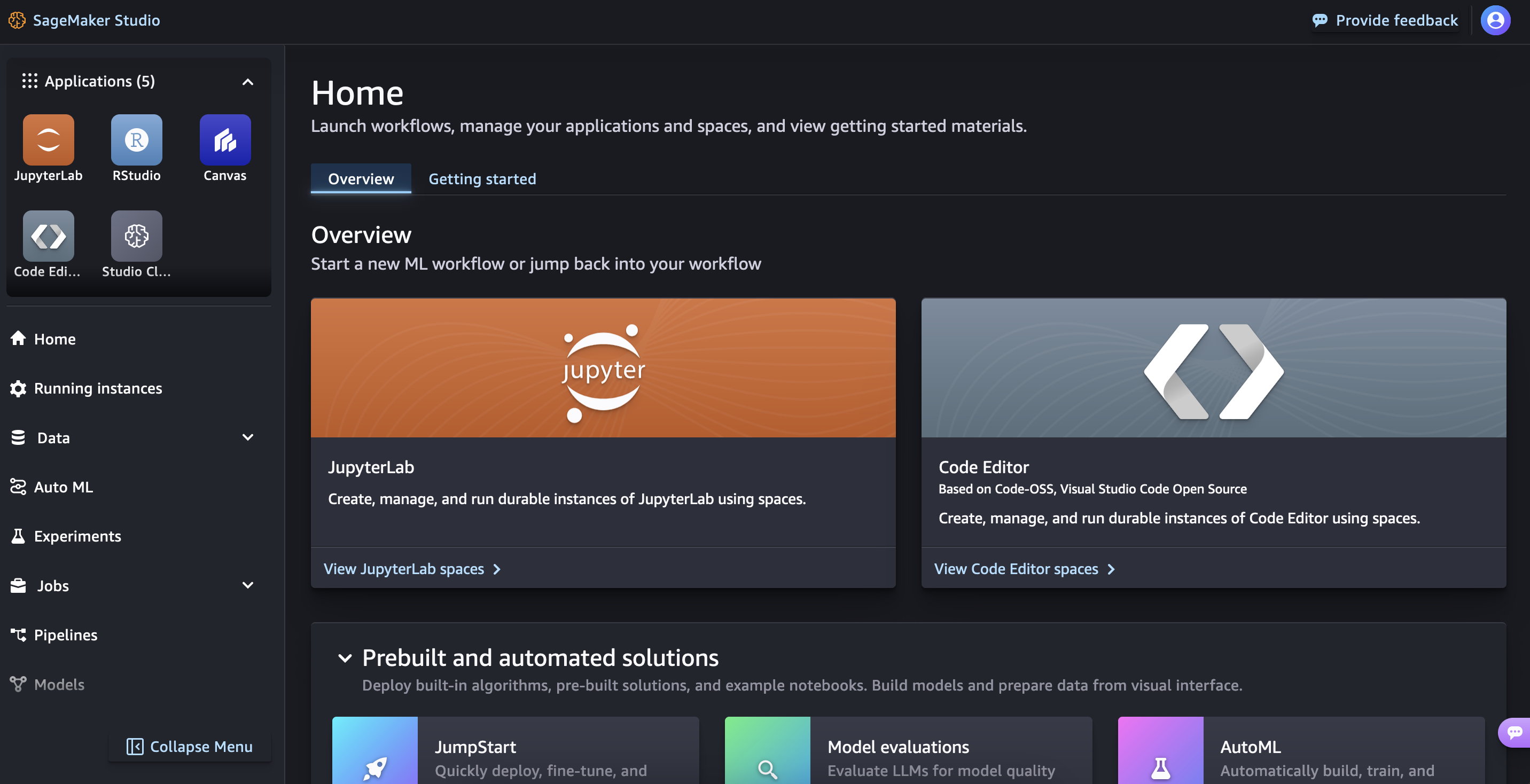This screenshot has width=1530, height=784.
Task: Open the user profile avatar
Action: point(1495,20)
